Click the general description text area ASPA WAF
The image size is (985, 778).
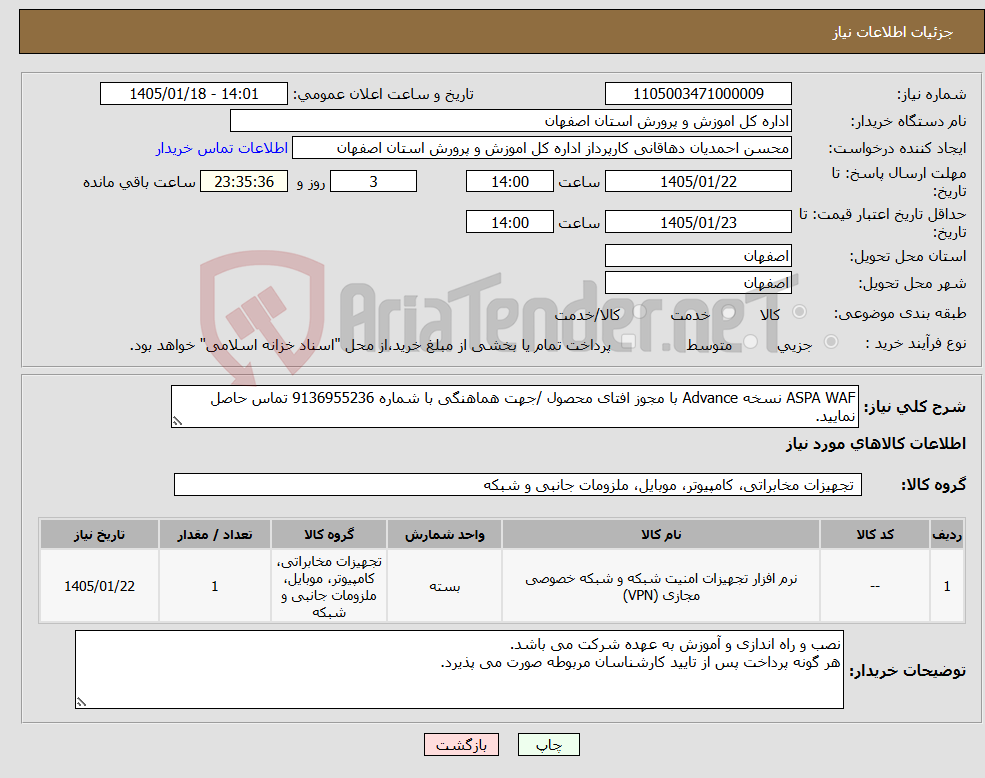click(x=514, y=407)
